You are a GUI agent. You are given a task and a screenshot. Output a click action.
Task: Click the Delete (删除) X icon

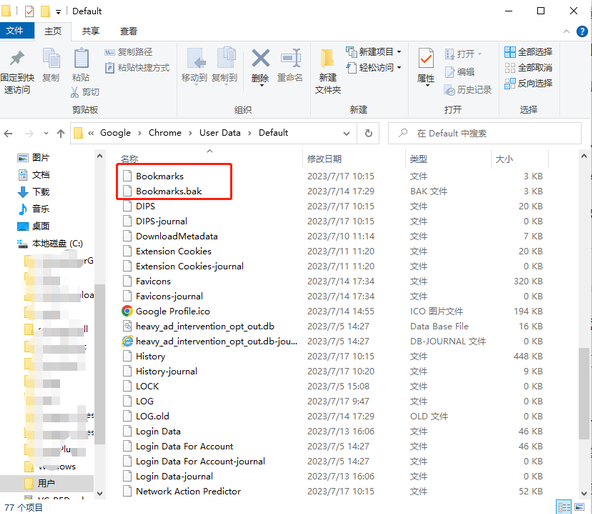[261, 59]
